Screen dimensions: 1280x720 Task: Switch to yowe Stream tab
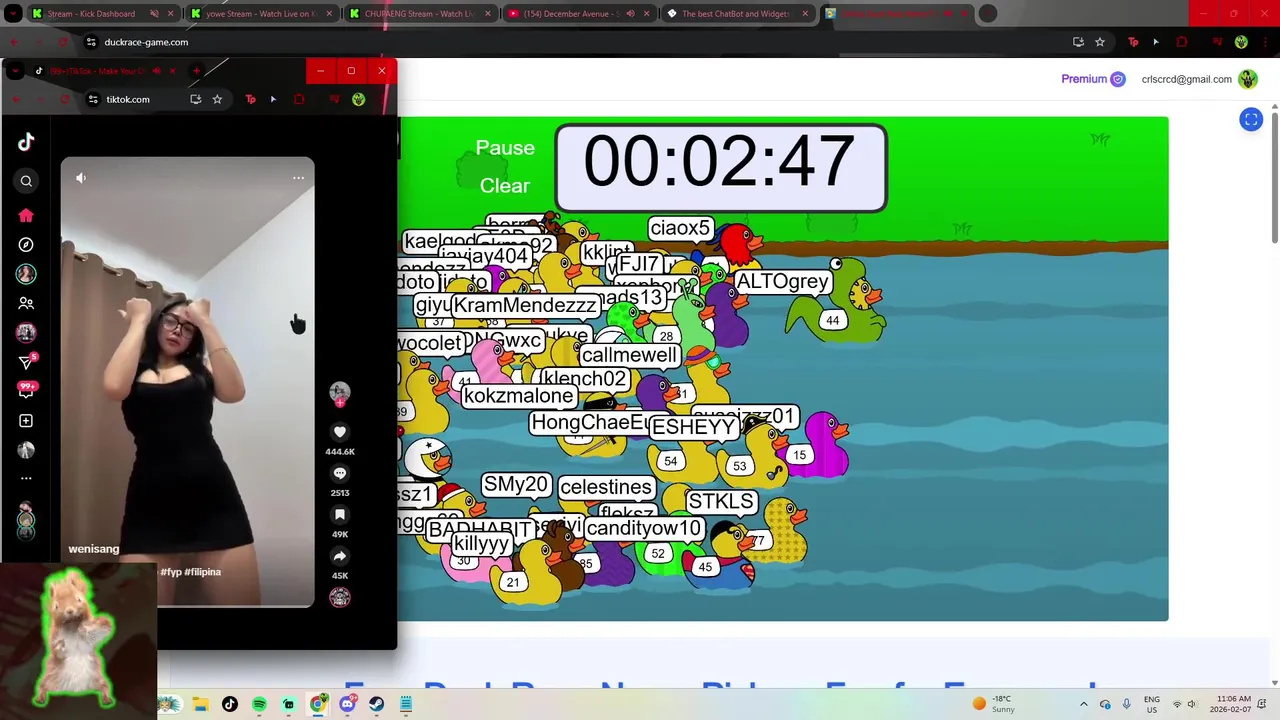(x=262, y=14)
